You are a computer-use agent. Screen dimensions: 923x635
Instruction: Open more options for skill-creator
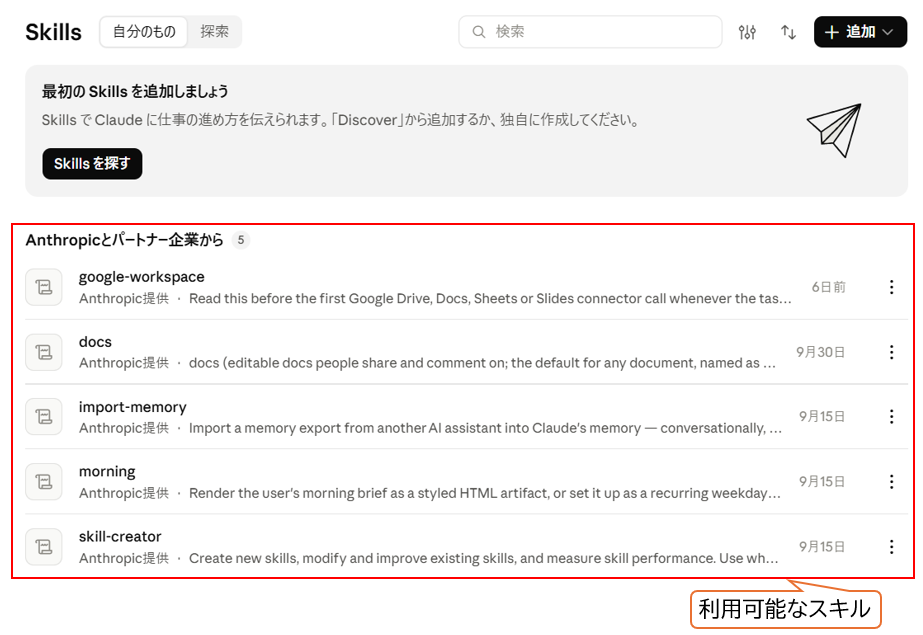pyautogui.click(x=891, y=547)
